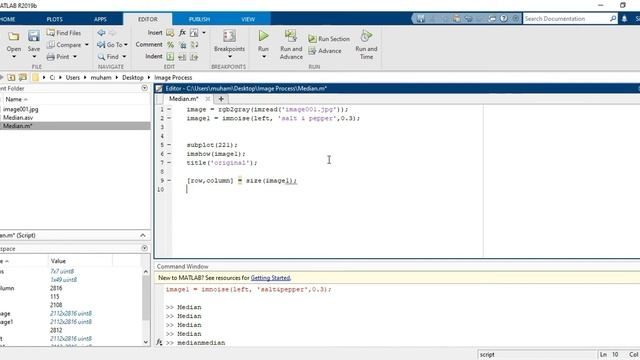The width and height of the screenshot is (640, 360).
Task: Click the uncomment icon
Action: (182, 45)
